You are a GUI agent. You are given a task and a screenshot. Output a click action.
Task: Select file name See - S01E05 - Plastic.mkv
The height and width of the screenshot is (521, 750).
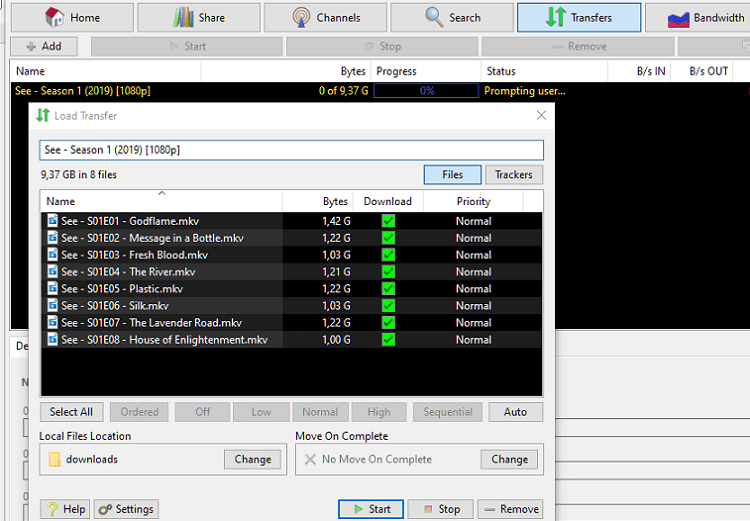(x=122, y=289)
